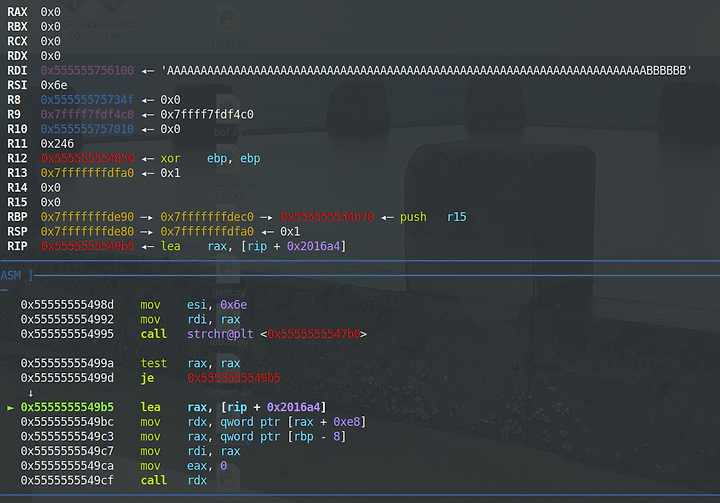Click the xor ebp, ebp instruction text
The height and width of the screenshot is (503, 720).
210,159
